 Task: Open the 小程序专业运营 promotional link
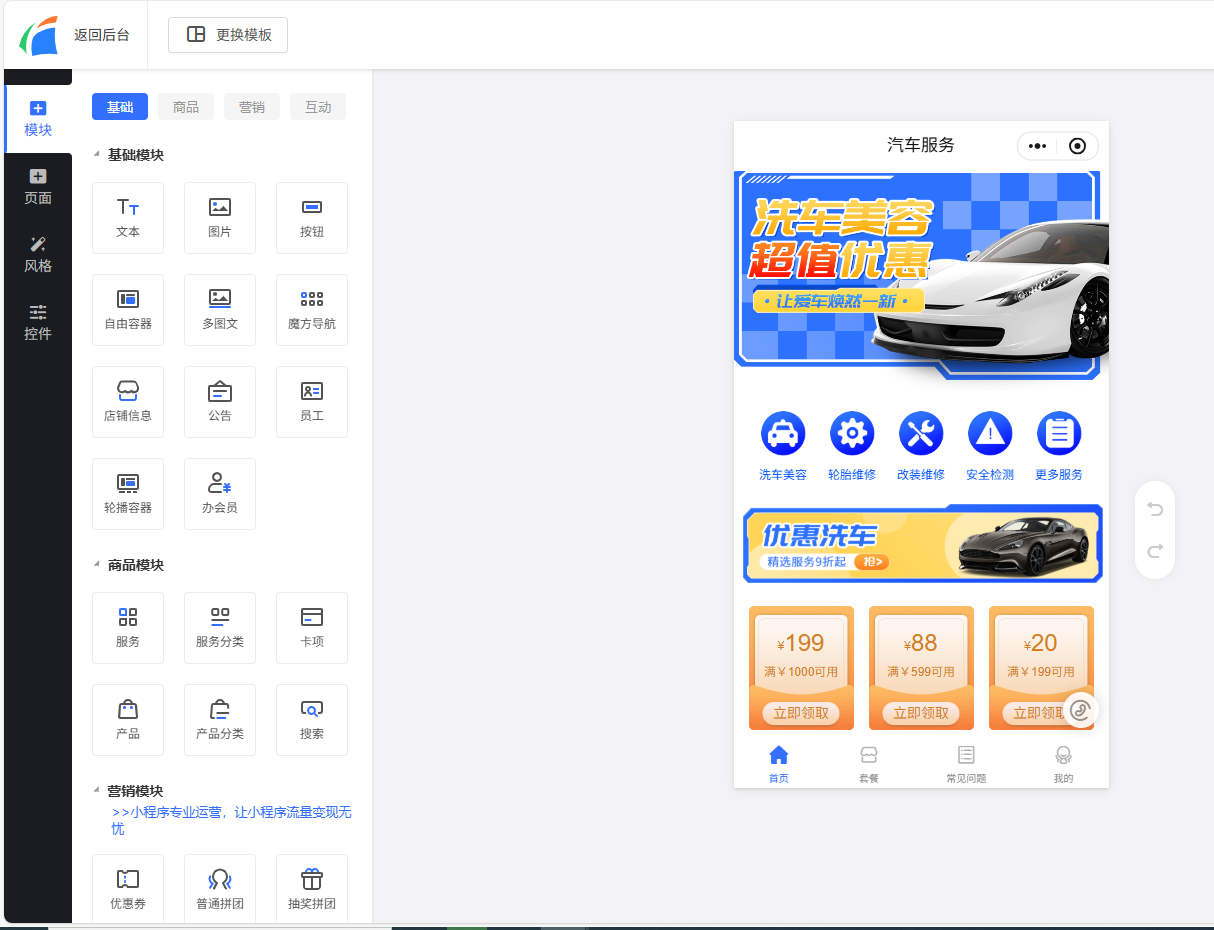231,820
